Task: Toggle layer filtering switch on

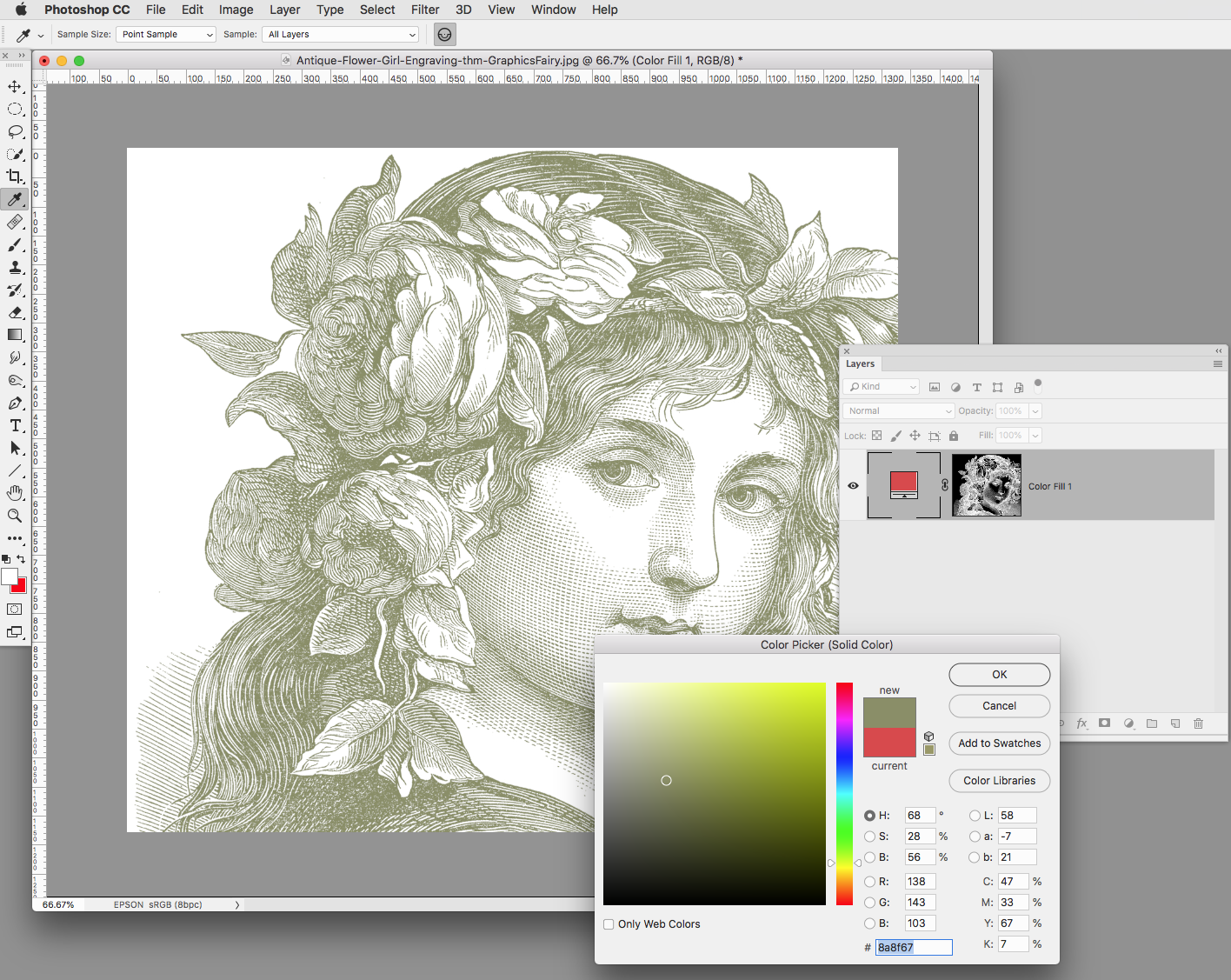Action: click(x=1038, y=385)
